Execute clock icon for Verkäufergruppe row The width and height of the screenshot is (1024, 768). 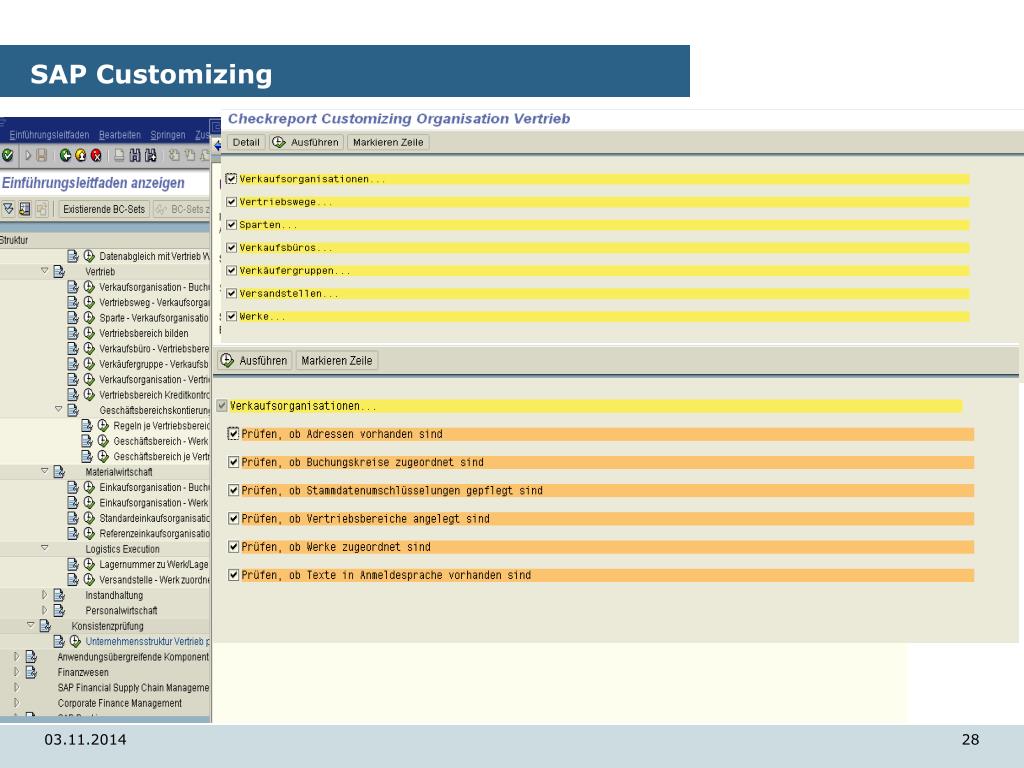[x=89, y=364]
